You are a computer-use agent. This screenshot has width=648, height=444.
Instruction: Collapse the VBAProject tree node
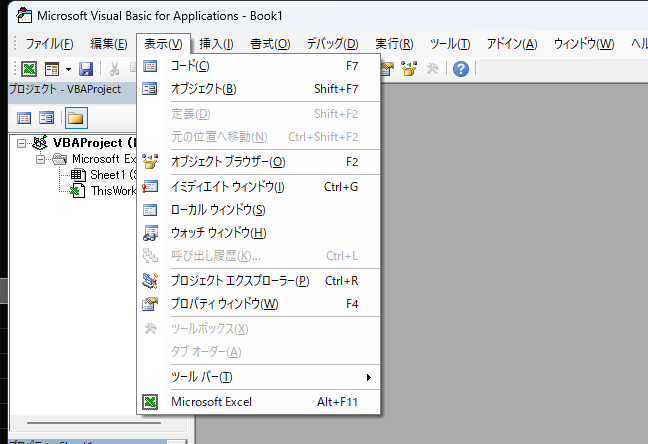tap(21, 143)
